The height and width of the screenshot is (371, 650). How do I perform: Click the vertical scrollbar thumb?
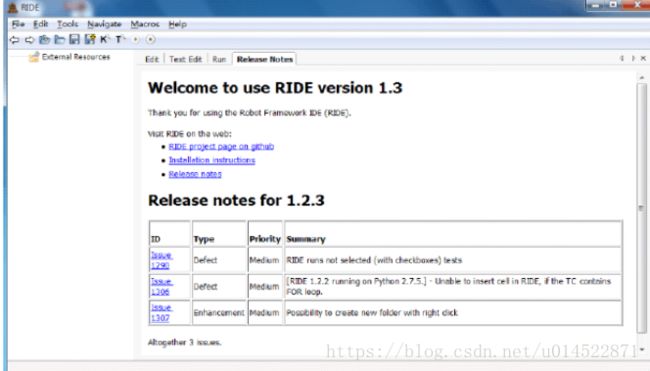click(x=642, y=207)
